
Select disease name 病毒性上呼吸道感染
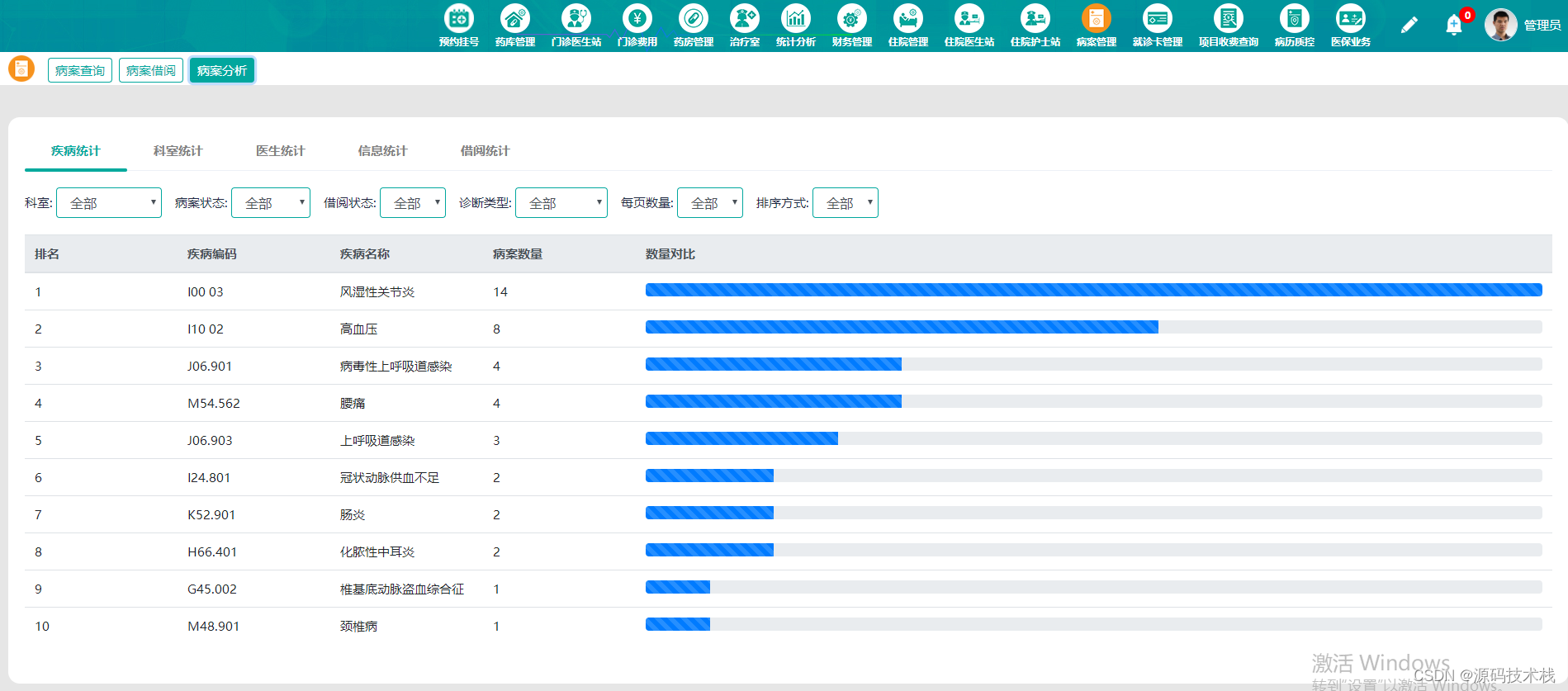click(x=396, y=367)
